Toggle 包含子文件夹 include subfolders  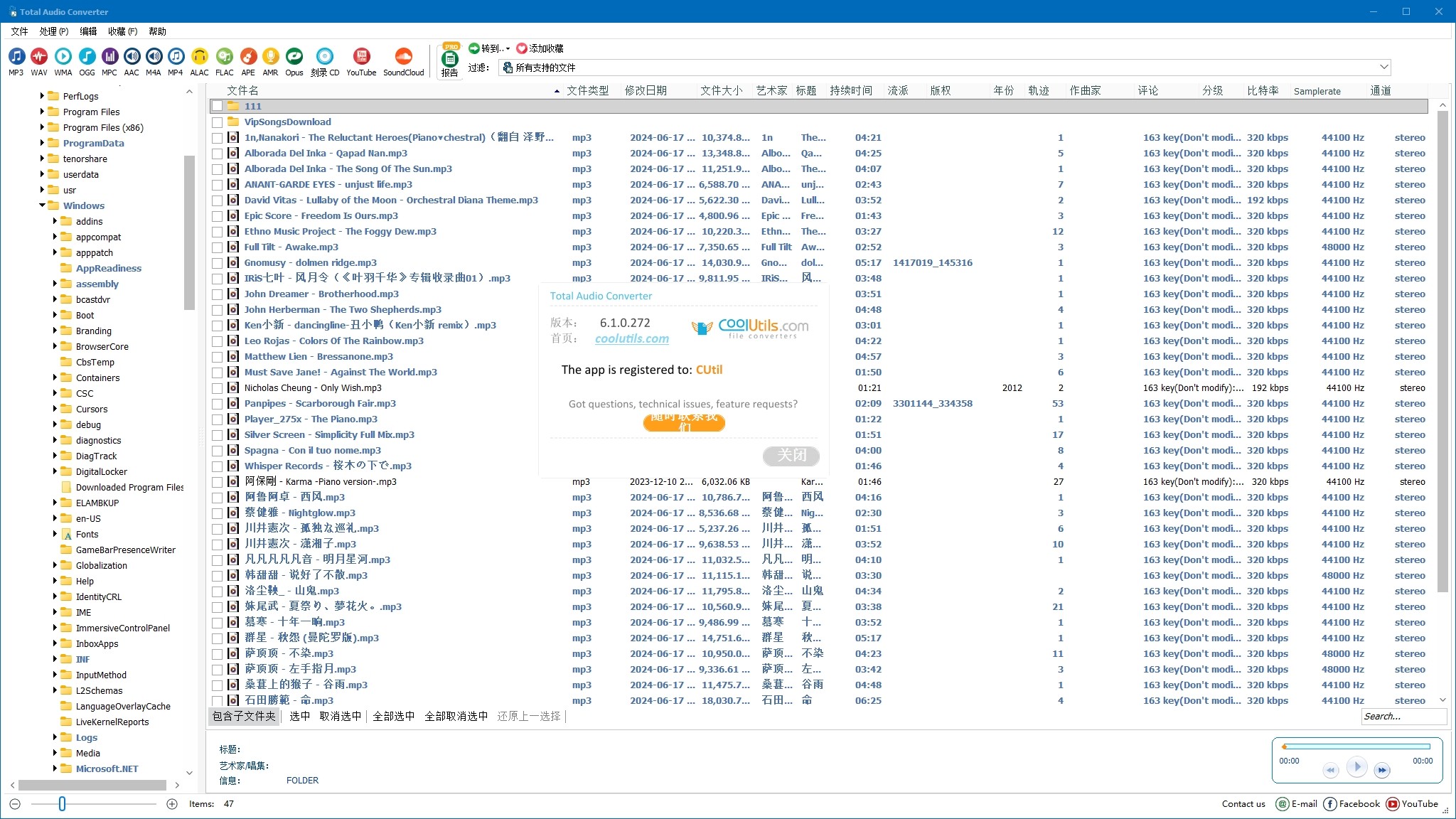(244, 717)
